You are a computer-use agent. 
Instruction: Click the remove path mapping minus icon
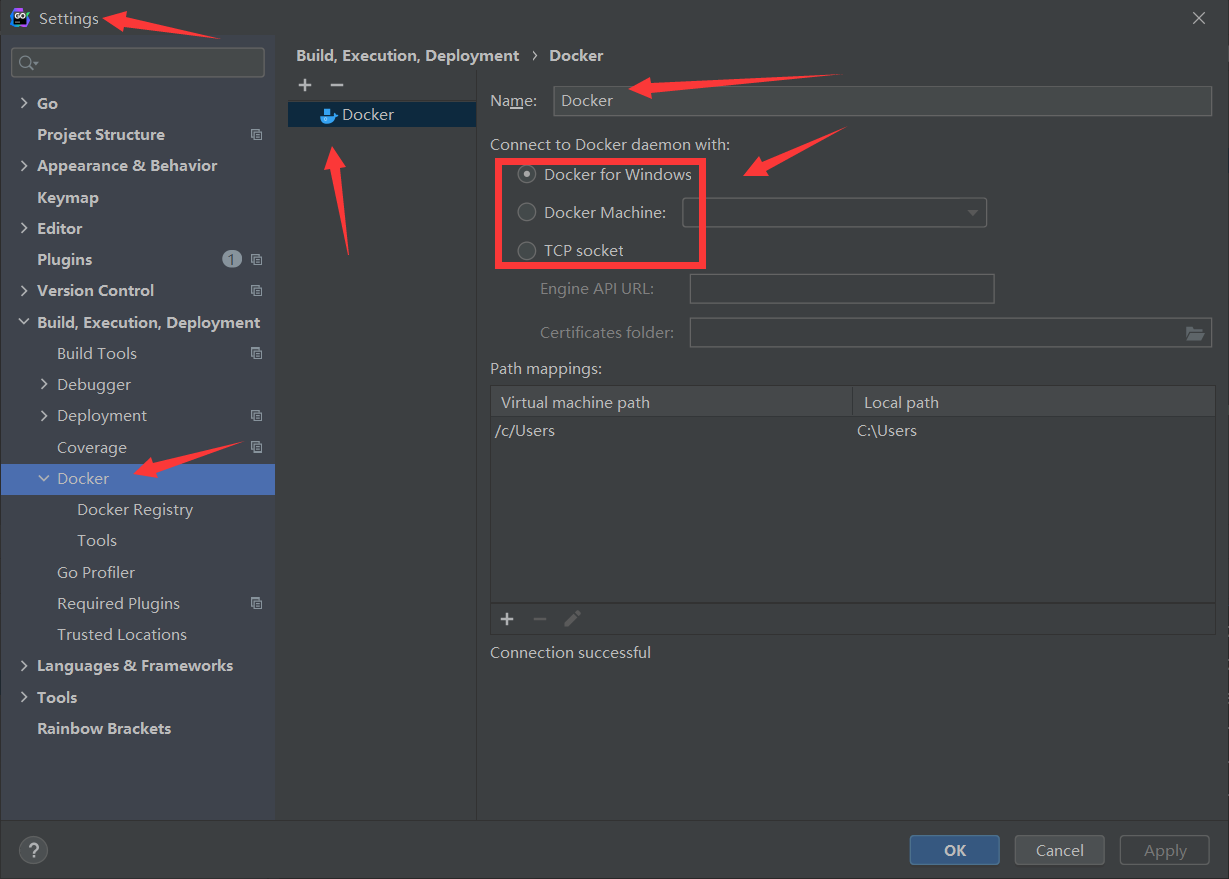[x=540, y=619]
